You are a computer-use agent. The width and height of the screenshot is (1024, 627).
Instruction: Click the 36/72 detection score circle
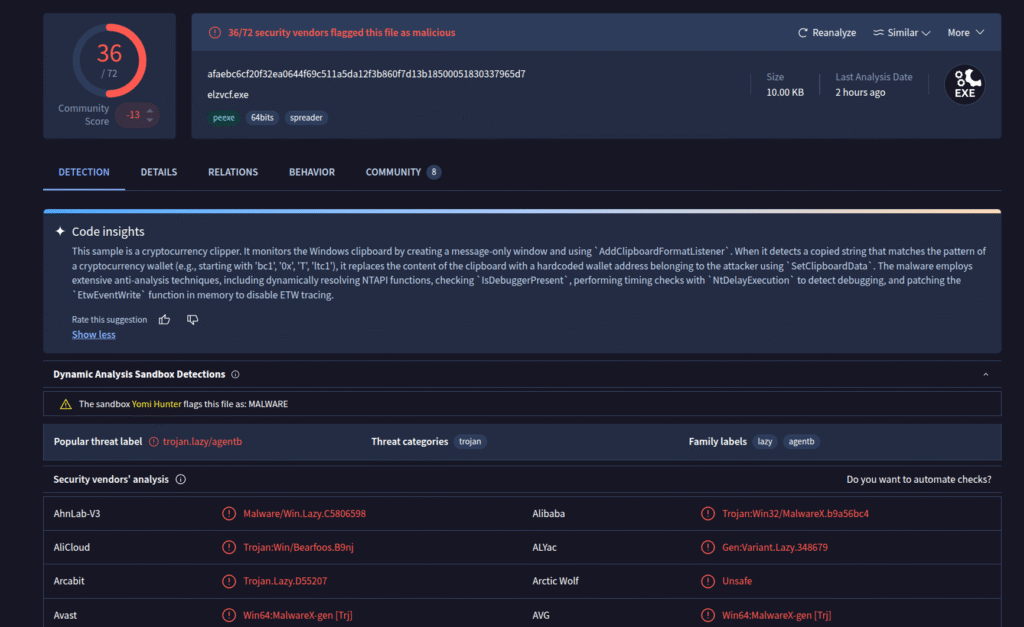pos(109,62)
